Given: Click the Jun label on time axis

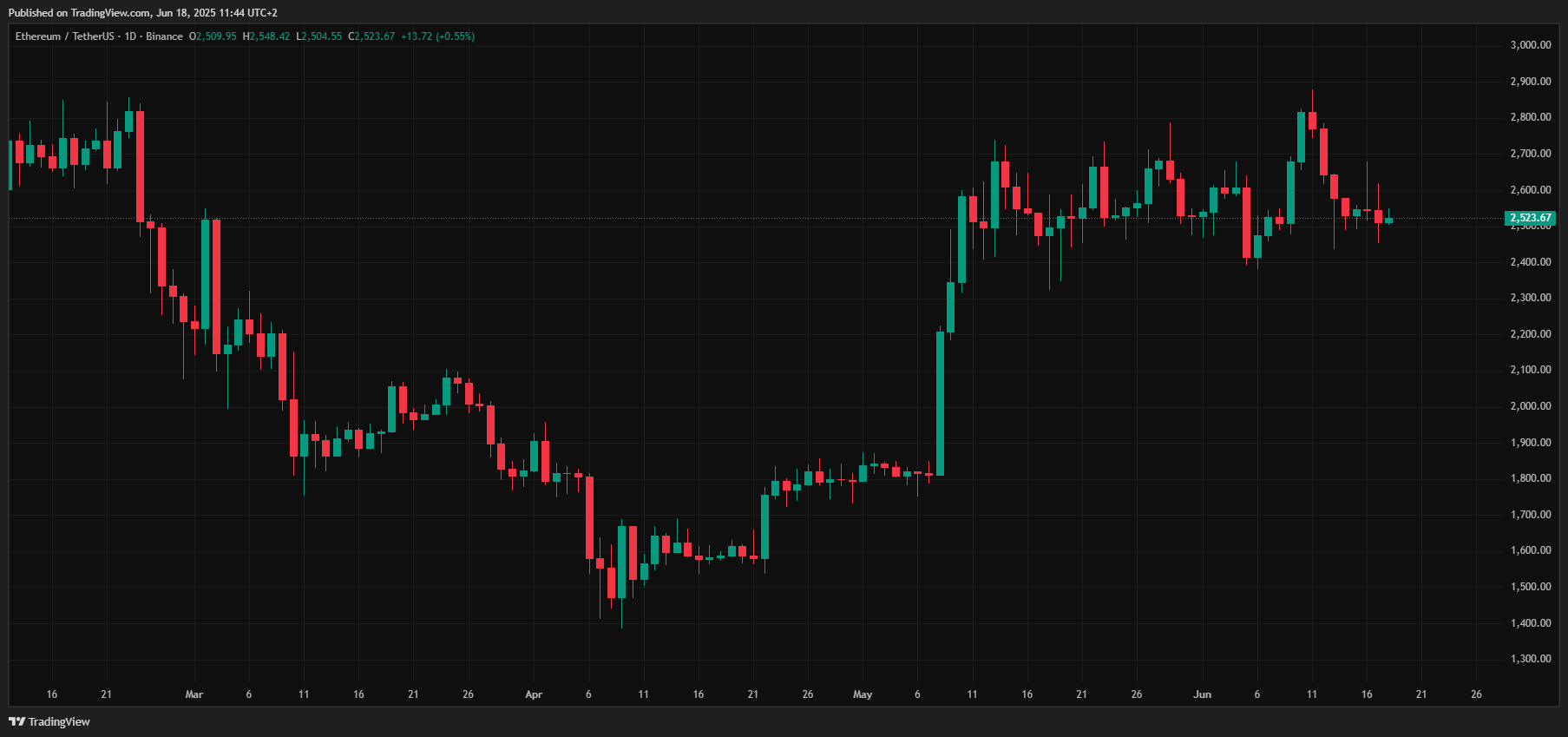Looking at the screenshot, I should pyautogui.click(x=1202, y=694).
